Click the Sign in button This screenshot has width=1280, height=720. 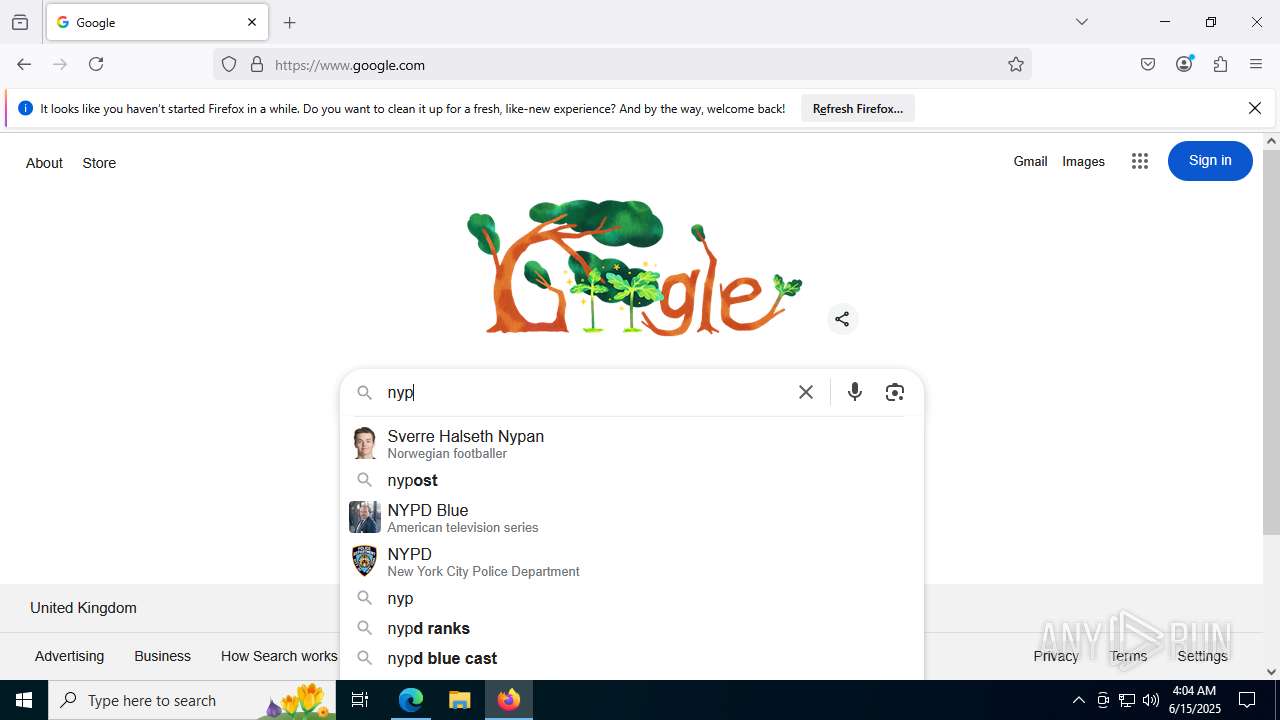point(1210,161)
